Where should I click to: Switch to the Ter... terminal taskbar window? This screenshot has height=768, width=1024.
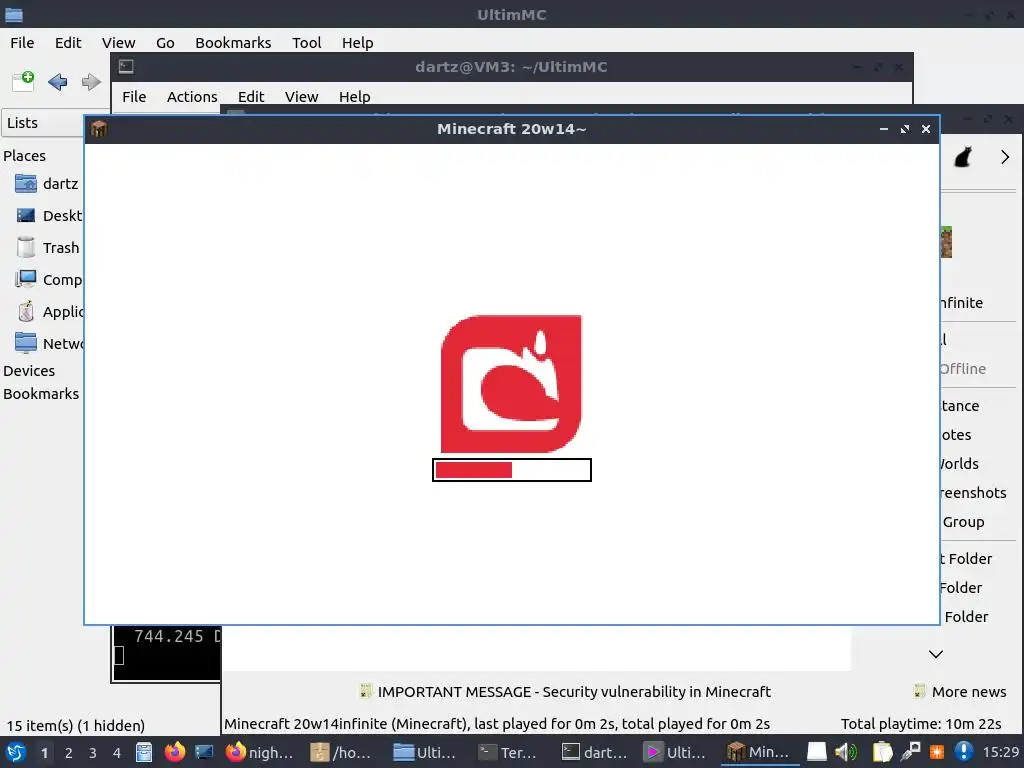[509, 752]
